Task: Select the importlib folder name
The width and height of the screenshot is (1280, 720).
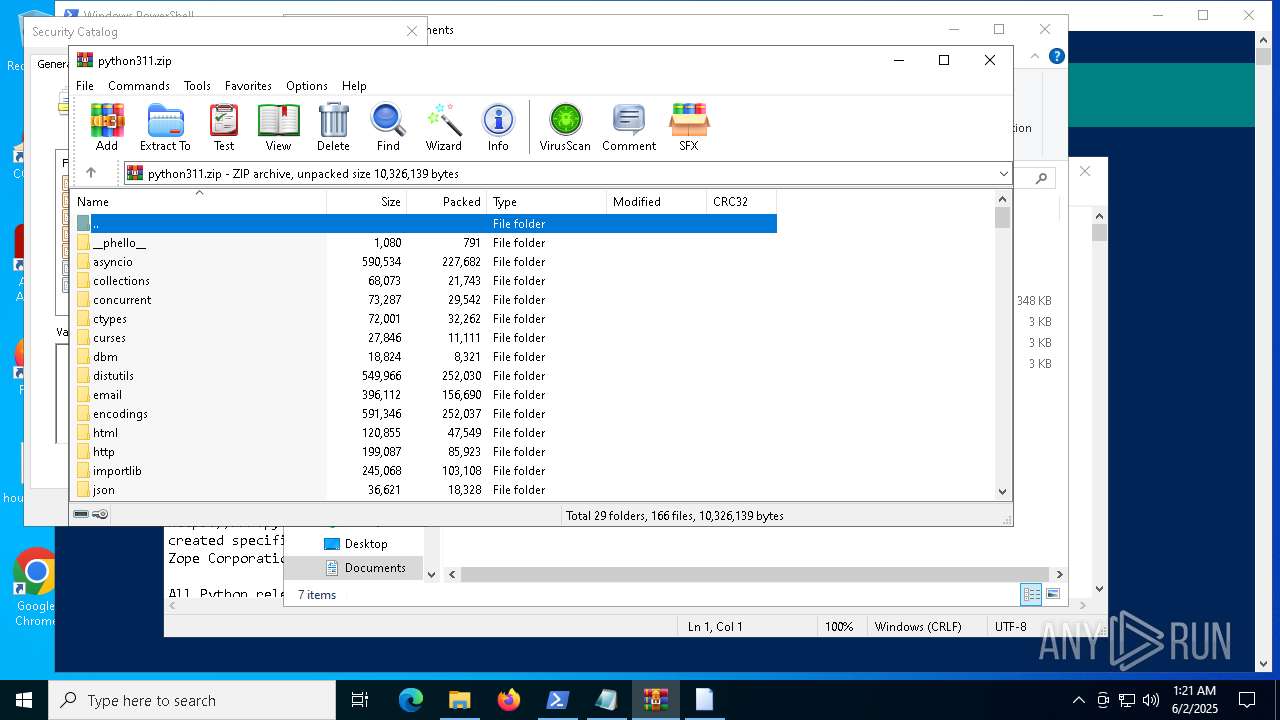Action: pos(117,471)
